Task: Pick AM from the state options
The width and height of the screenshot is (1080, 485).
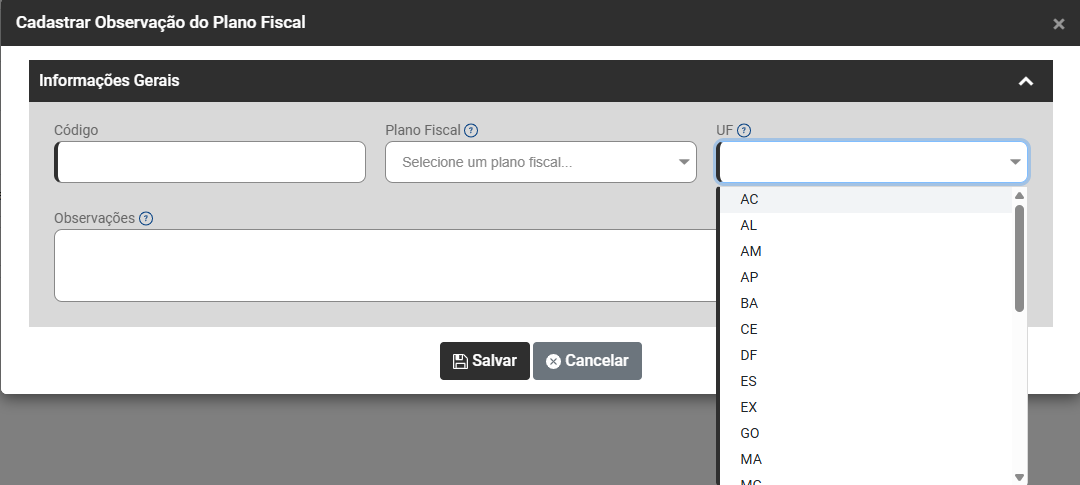Action: click(x=750, y=251)
